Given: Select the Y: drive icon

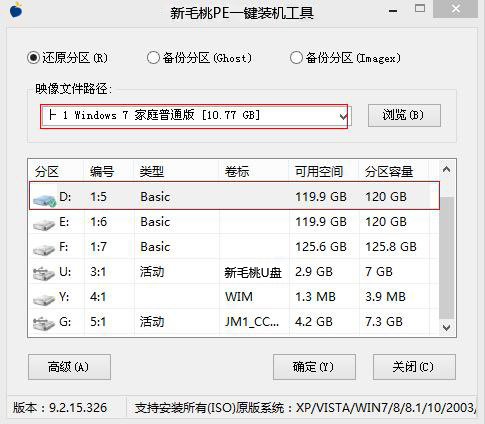Looking at the screenshot, I should click(44, 299).
